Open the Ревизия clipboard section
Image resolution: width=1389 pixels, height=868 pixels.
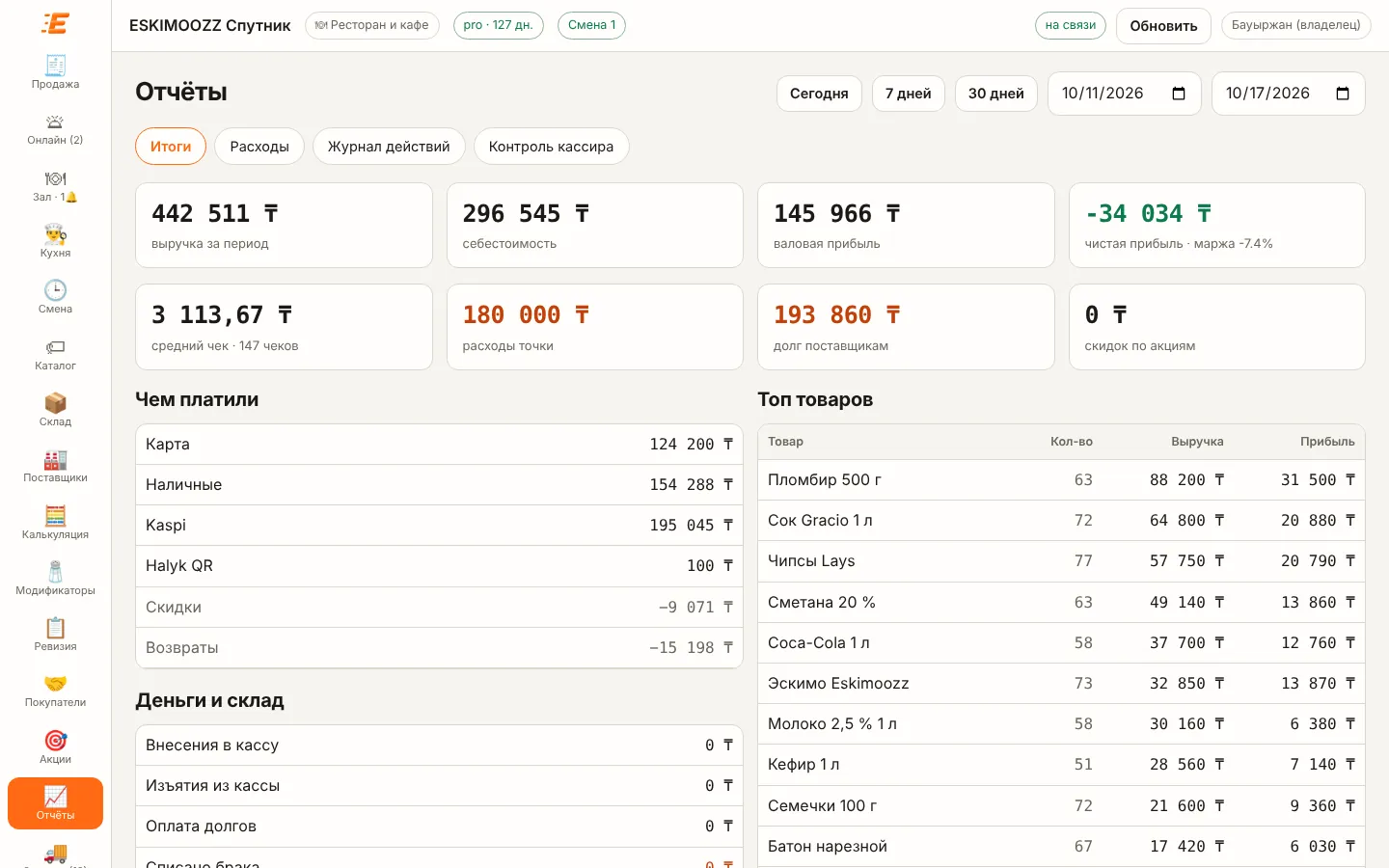[x=55, y=635]
